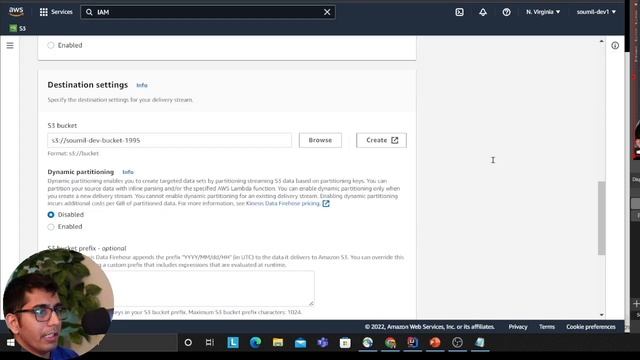The height and width of the screenshot is (360, 640).
Task: Expand the soumil-dev1 account dropdown
Action: (x=596, y=12)
